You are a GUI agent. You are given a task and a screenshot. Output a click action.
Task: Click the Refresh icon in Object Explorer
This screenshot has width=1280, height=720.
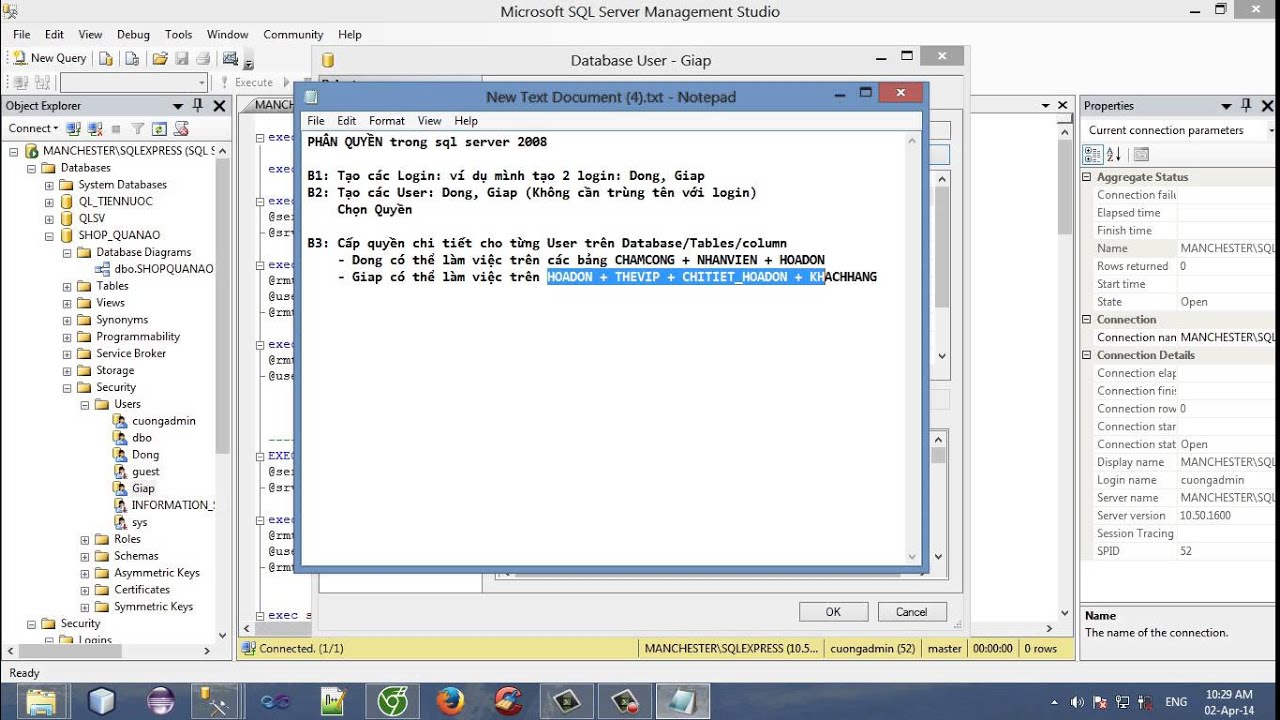click(159, 129)
